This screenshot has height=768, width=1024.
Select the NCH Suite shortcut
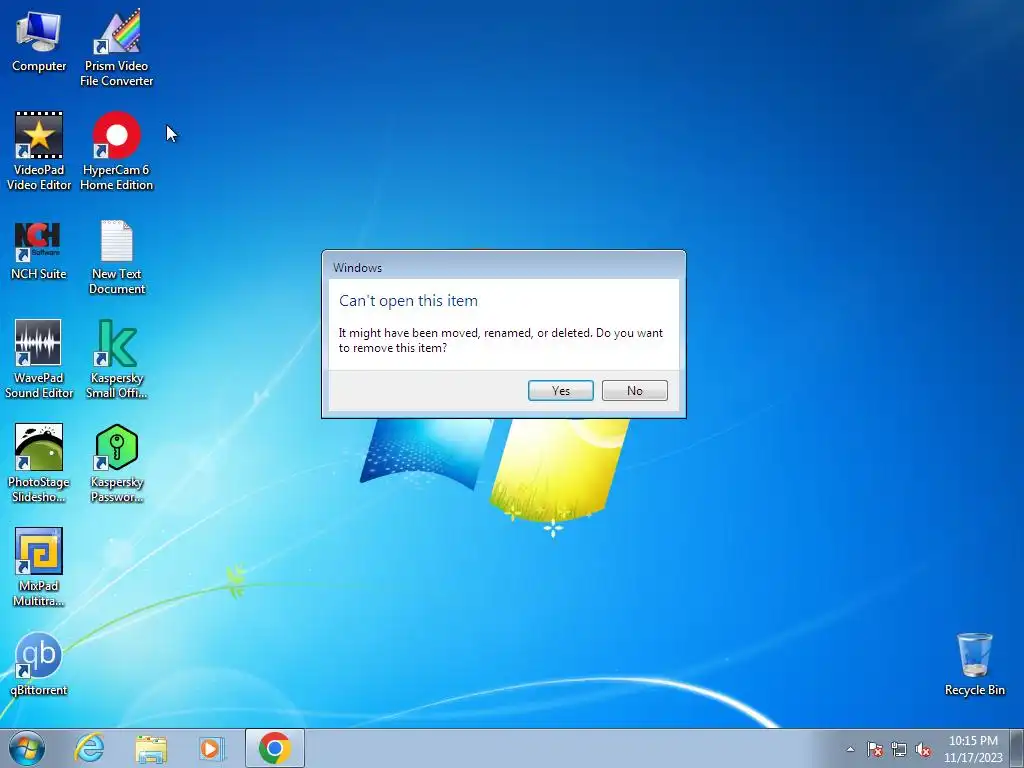pyautogui.click(x=39, y=251)
